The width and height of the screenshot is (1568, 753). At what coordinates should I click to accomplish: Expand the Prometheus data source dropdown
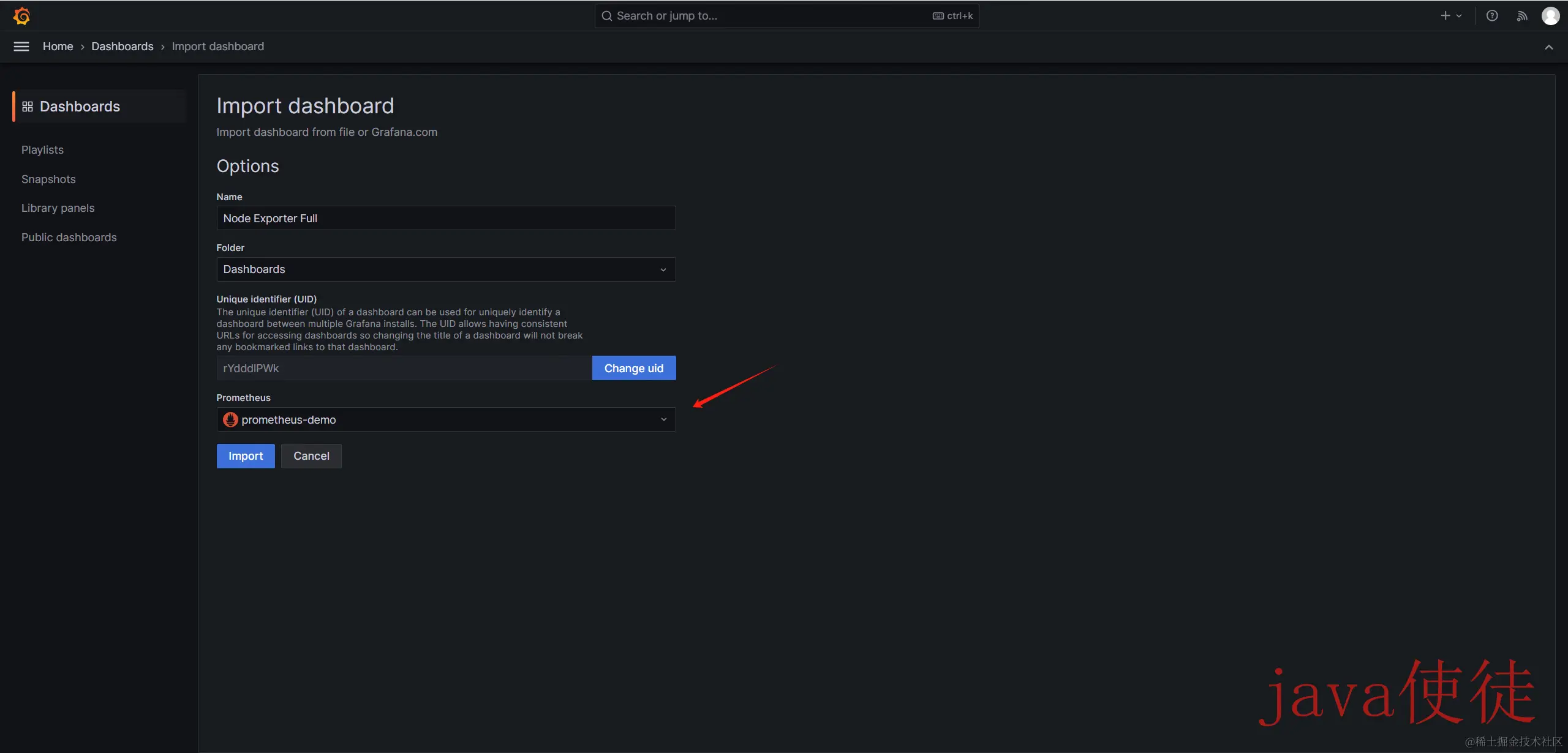446,419
